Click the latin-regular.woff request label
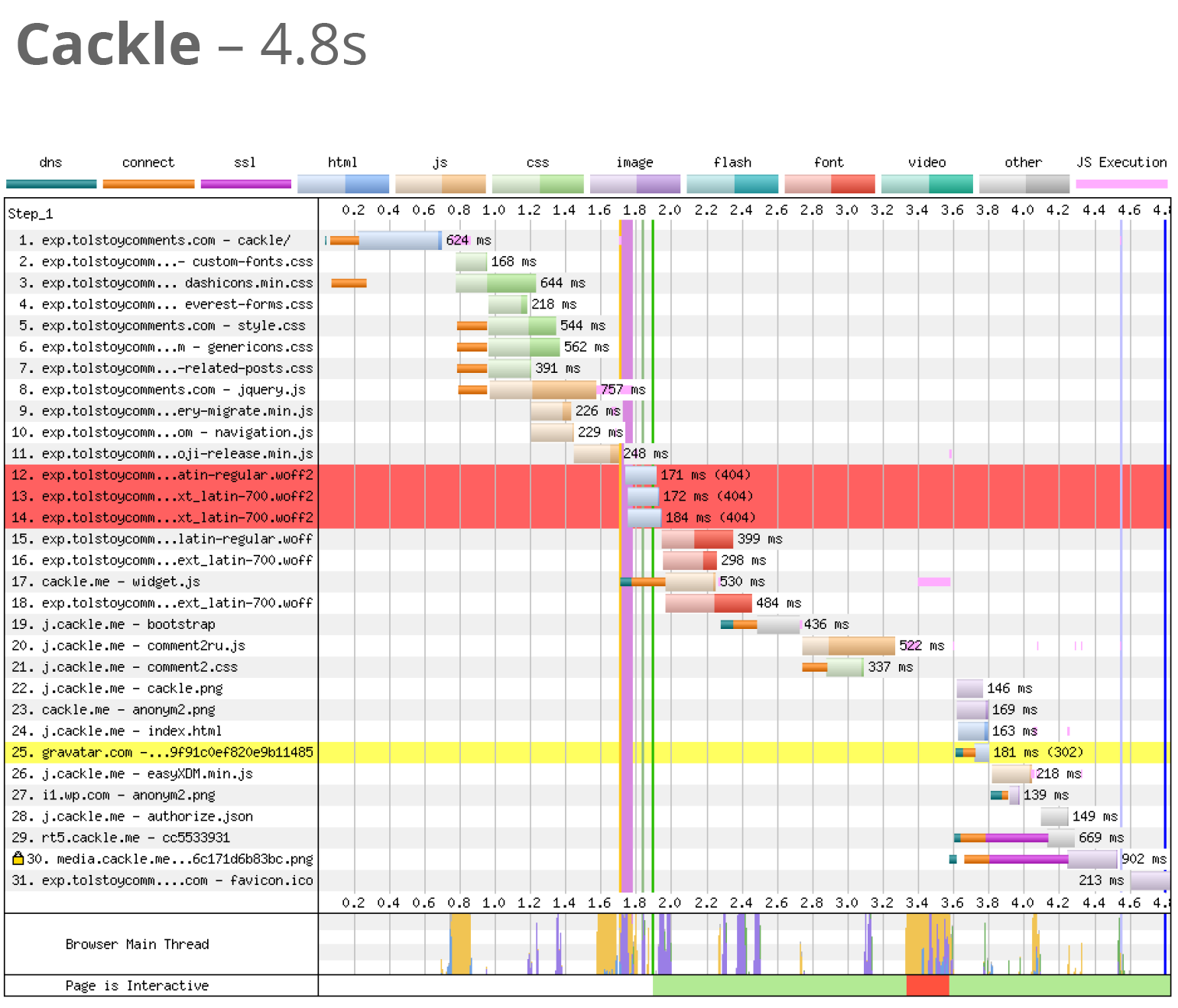 coord(162,540)
